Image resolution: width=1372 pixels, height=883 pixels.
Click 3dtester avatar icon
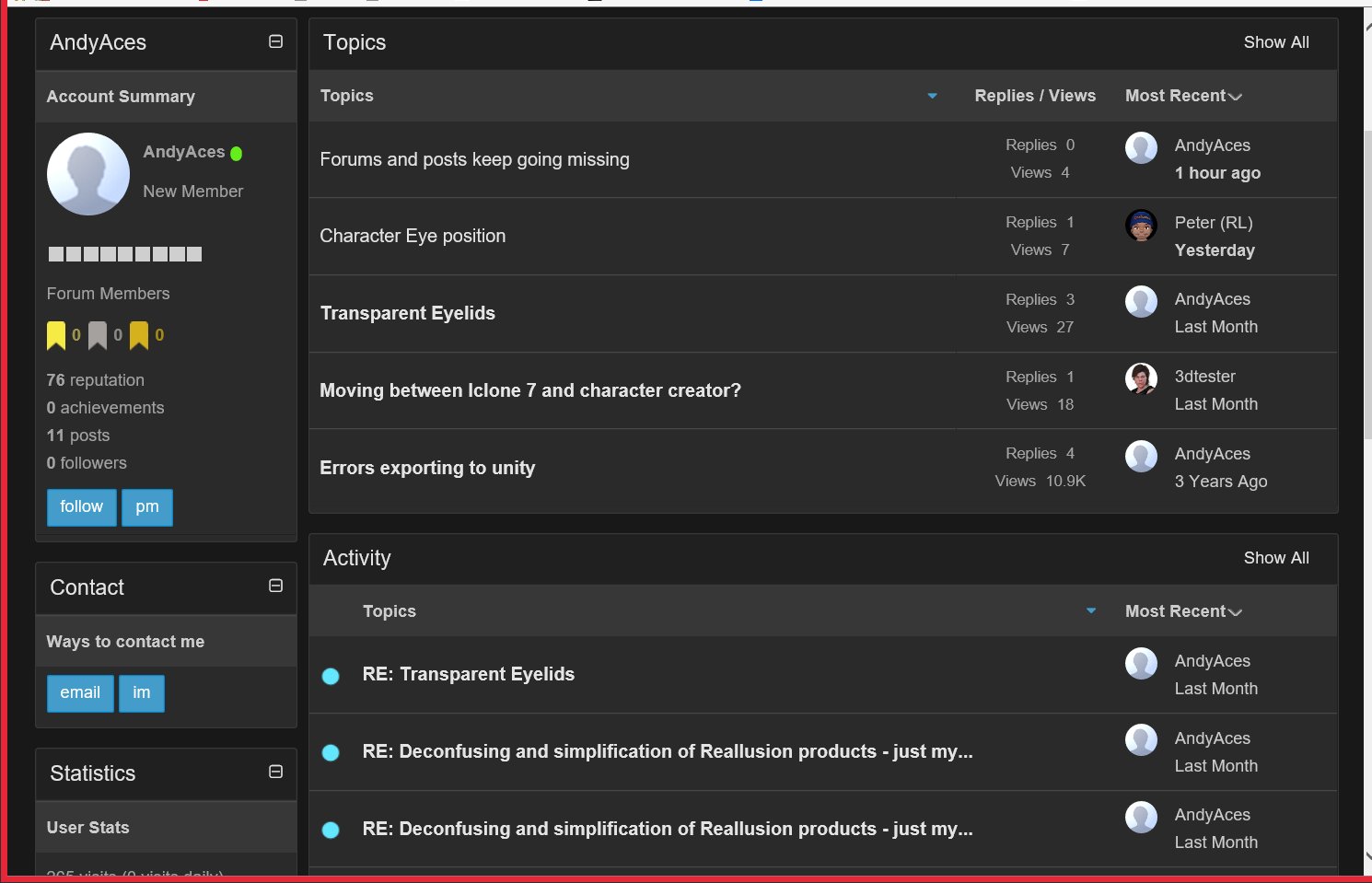[1141, 378]
